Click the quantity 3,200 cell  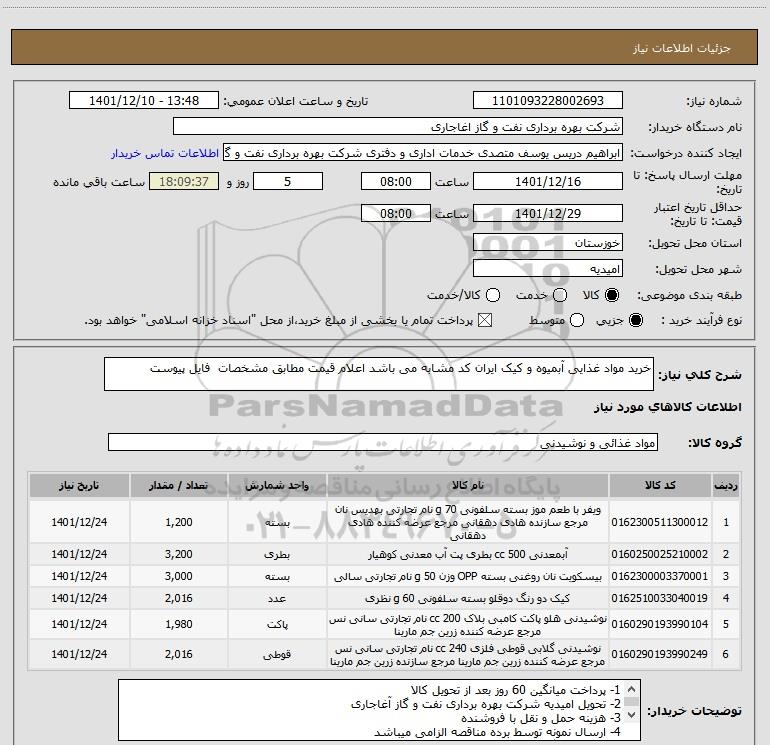pyautogui.click(x=179, y=554)
